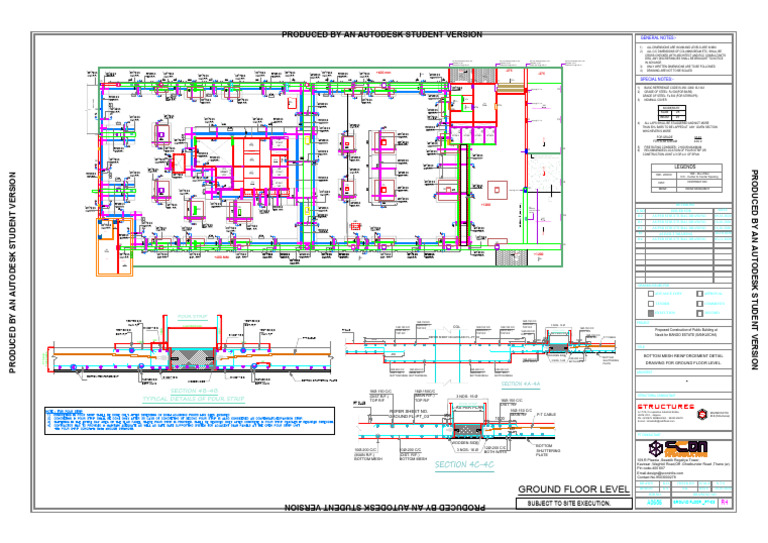Click the GROUND FLOOR LEVEL title
Viewport: 768px width, 543px height.
tap(574, 489)
